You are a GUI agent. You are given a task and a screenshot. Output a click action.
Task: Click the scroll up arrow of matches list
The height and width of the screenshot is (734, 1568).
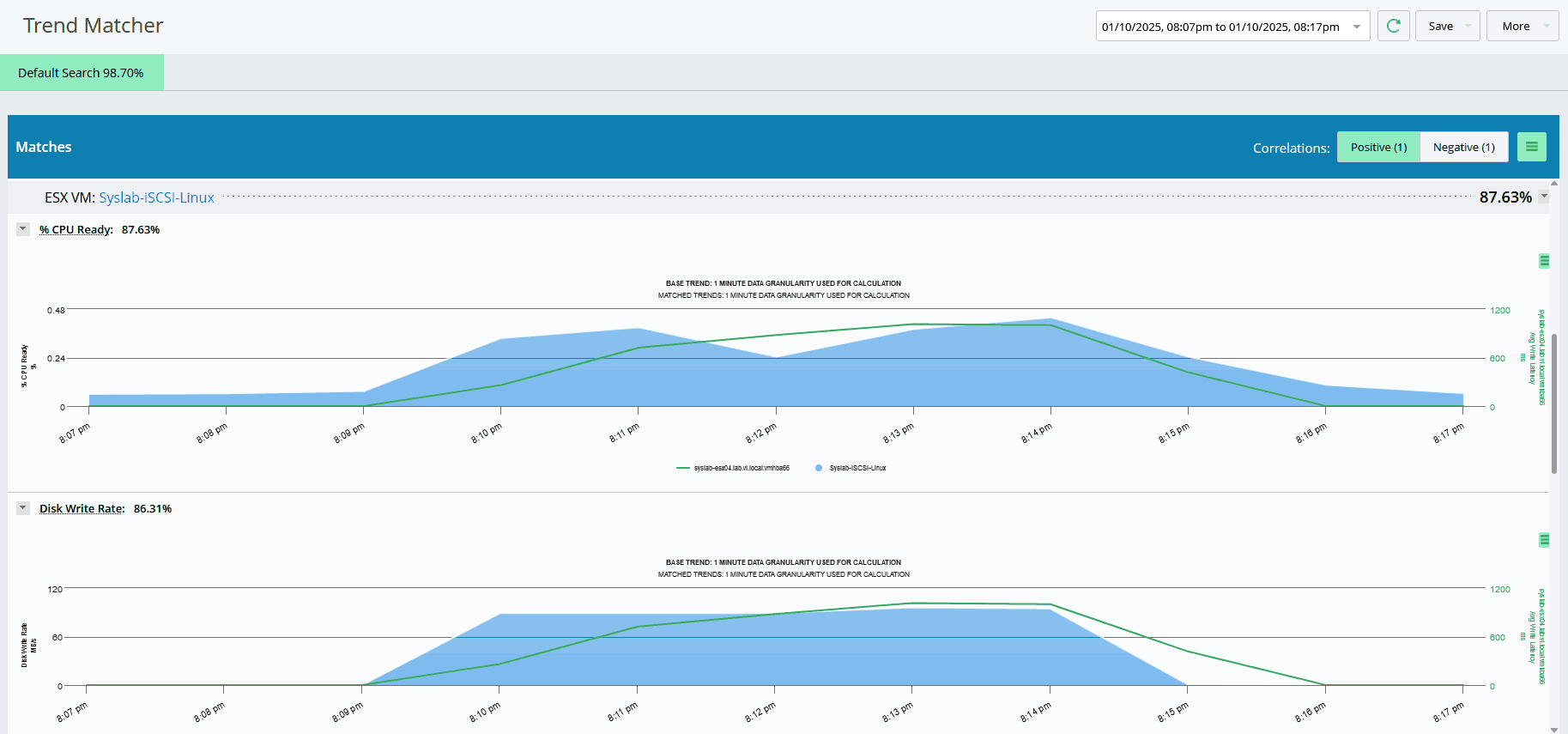pos(1554,184)
